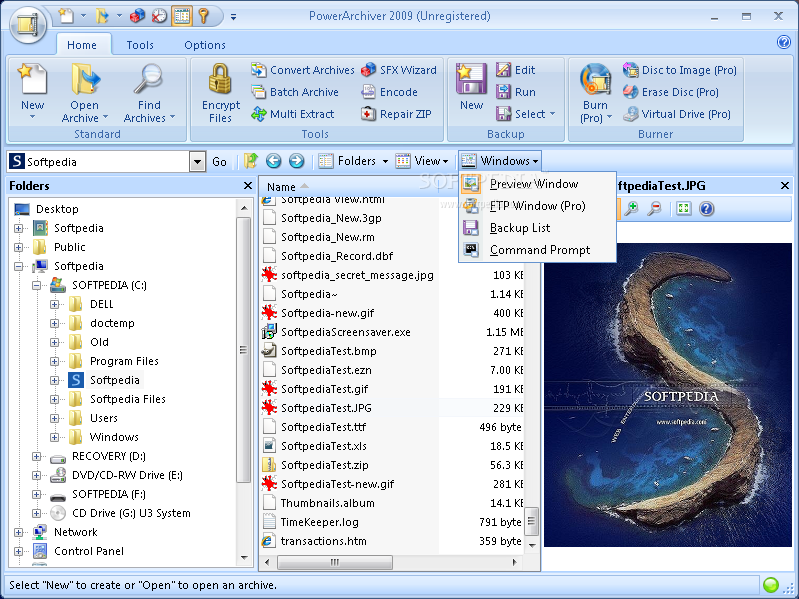Viewport: 799px width, 599px height.
Task: Zoom out on the preview image
Action: pos(654,208)
